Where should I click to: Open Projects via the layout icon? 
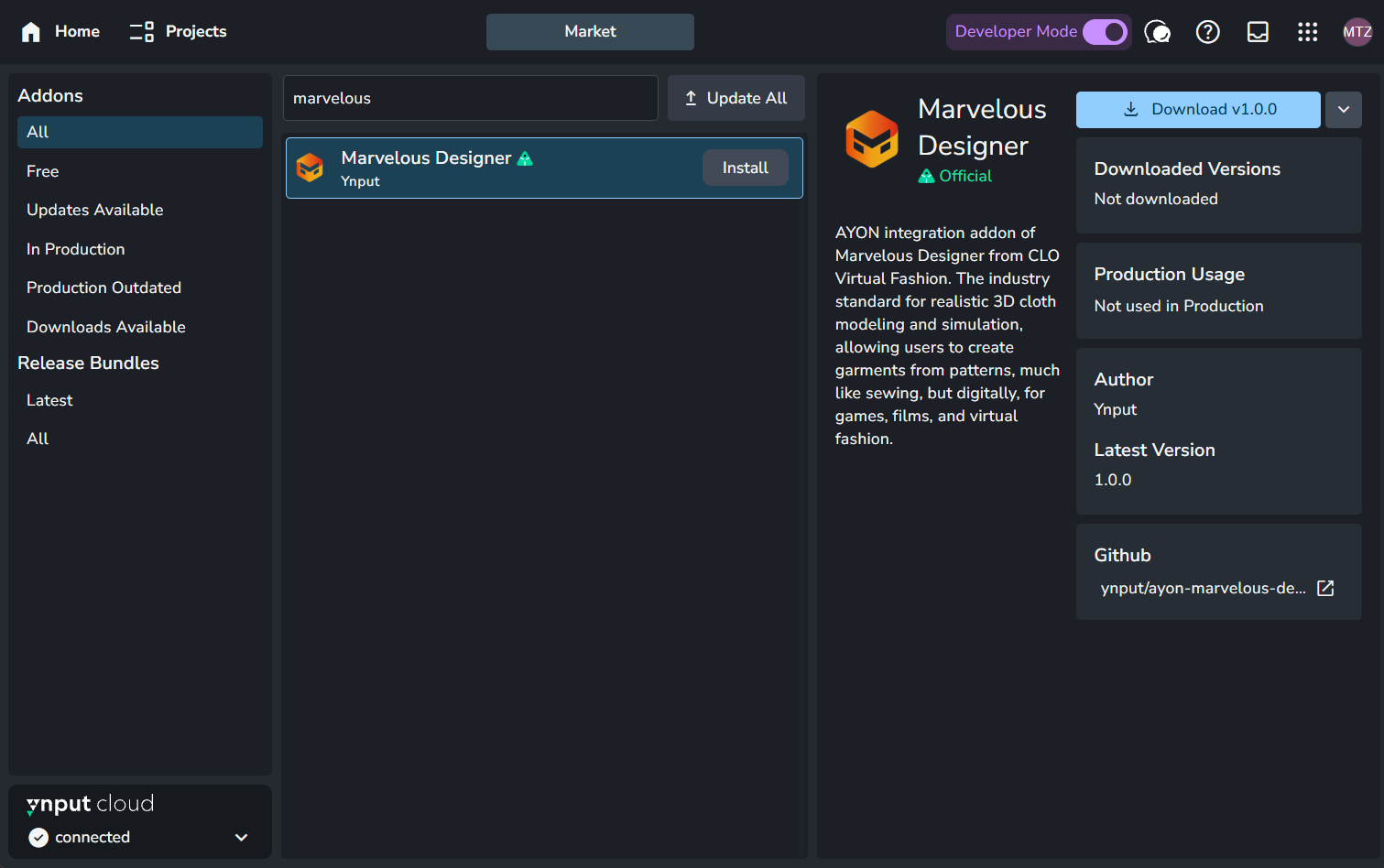click(x=141, y=32)
